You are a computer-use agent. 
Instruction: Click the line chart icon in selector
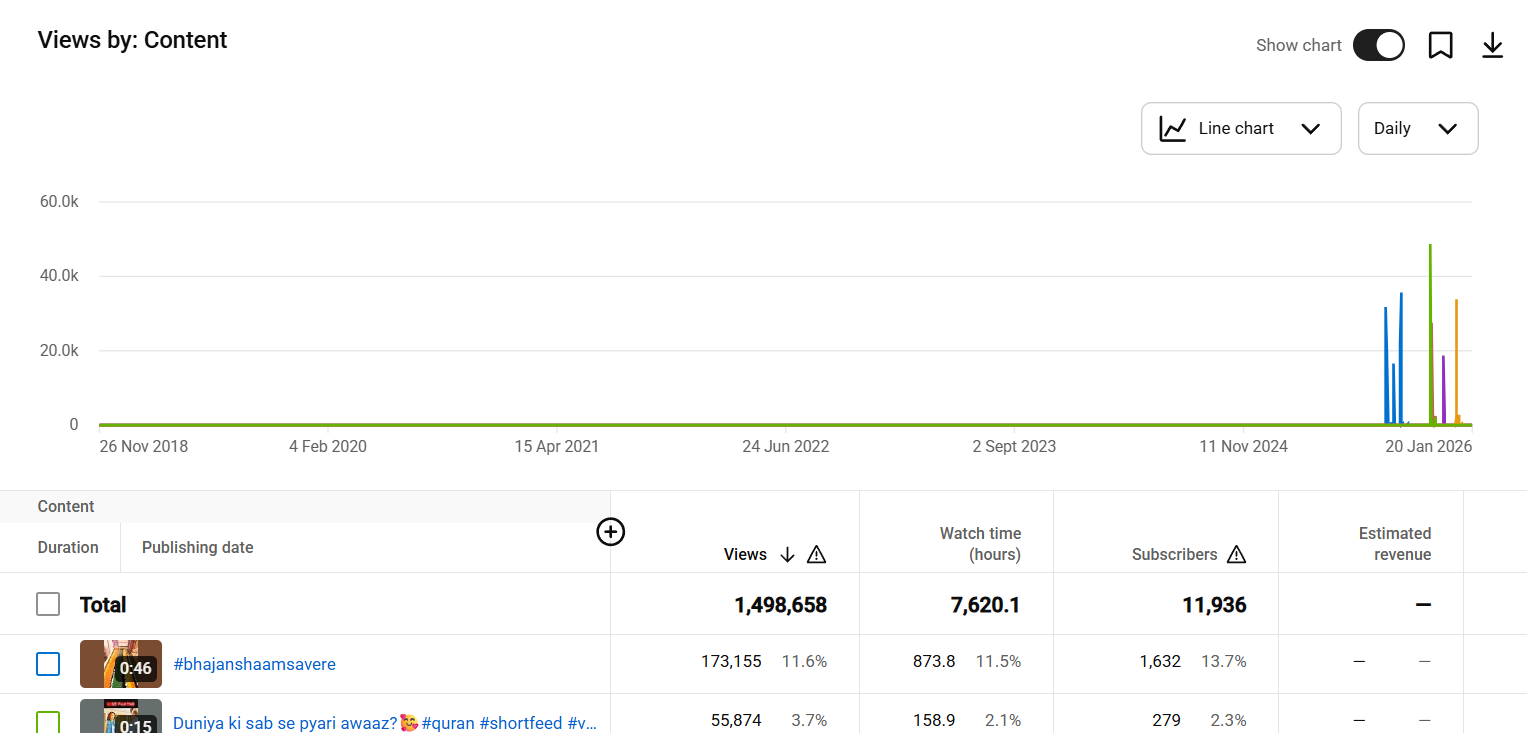pyautogui.click(x=1172, y=129)
